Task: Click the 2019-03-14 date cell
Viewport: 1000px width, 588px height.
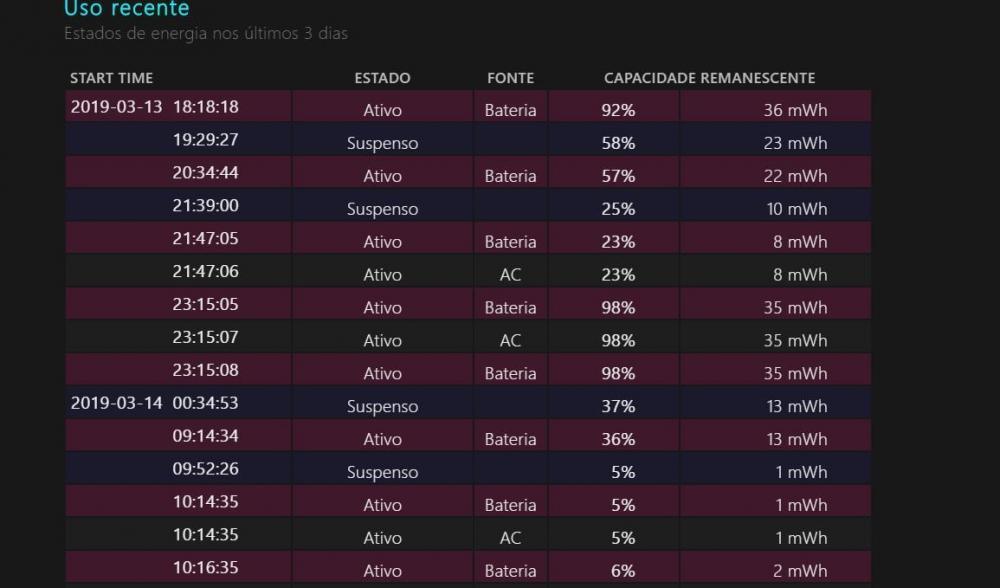Action: (116, 403)
